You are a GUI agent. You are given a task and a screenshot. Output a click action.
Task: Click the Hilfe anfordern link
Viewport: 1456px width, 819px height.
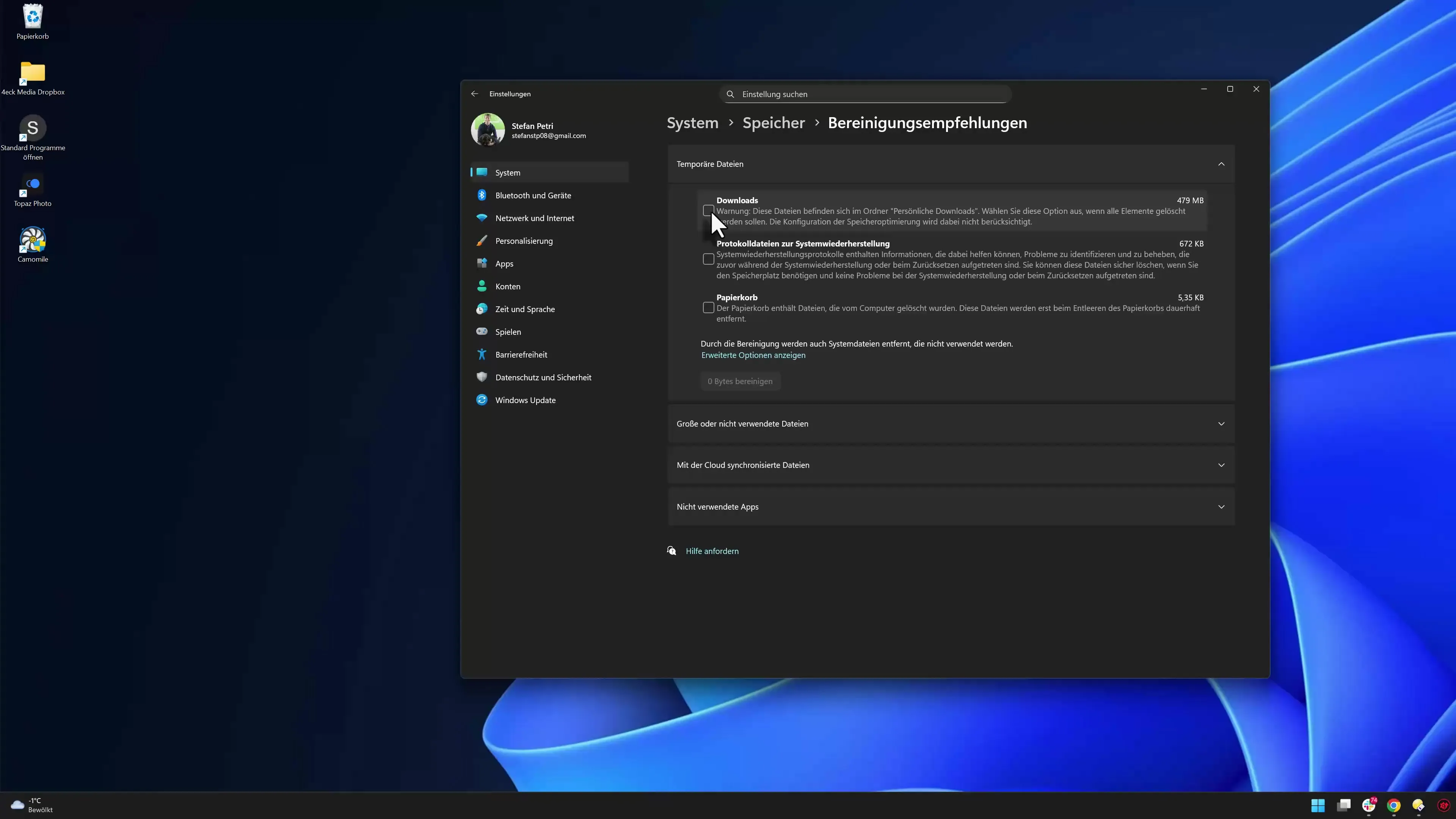click(x=712, y=551)
